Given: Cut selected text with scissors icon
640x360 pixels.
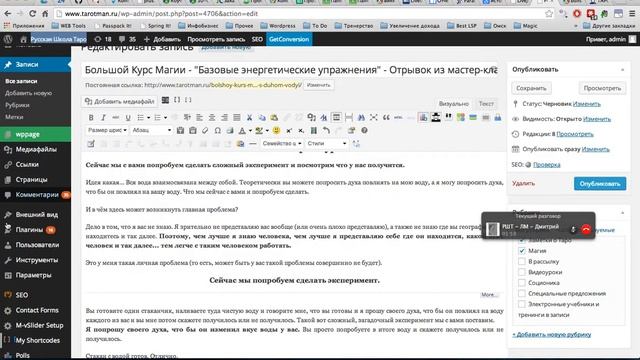Looking at the screenshot, I should [x=249, y=118].
